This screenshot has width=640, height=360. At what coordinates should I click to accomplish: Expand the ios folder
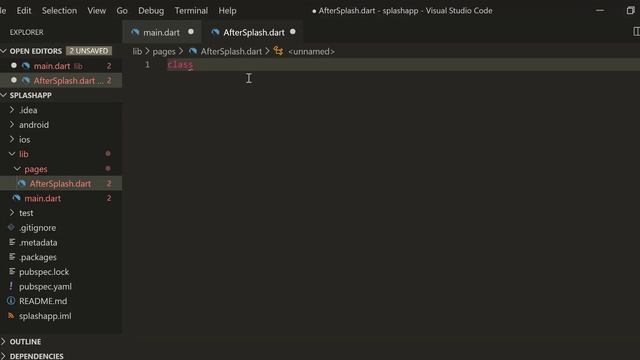(x=61, y=140)
